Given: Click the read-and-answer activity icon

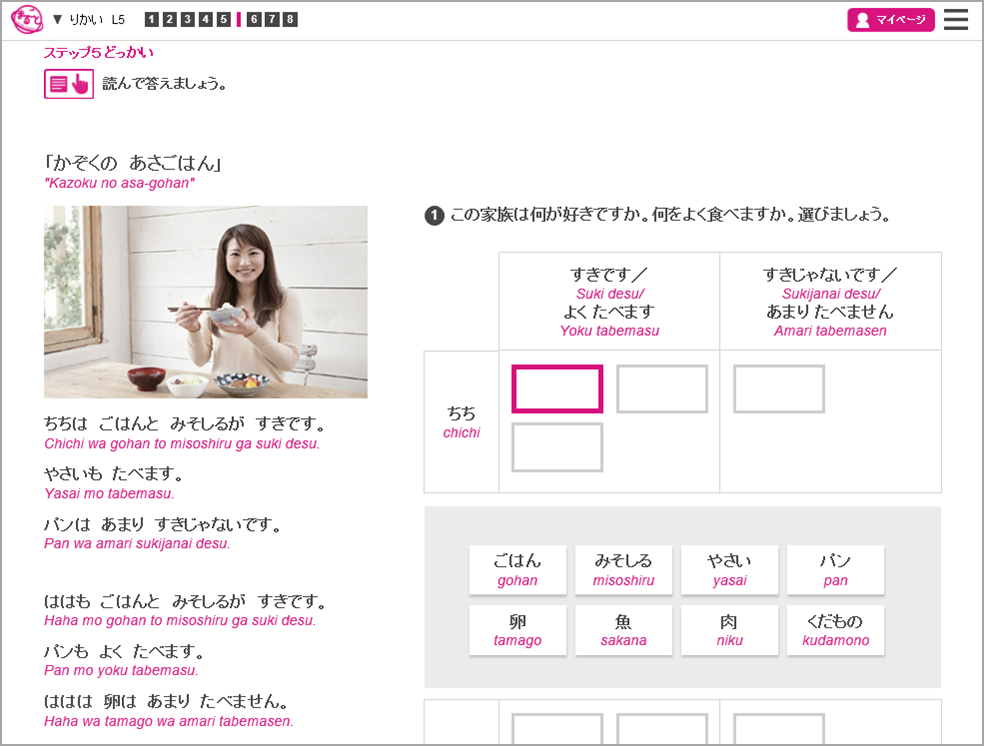Looking at the screenshot, I should point(69,83).
